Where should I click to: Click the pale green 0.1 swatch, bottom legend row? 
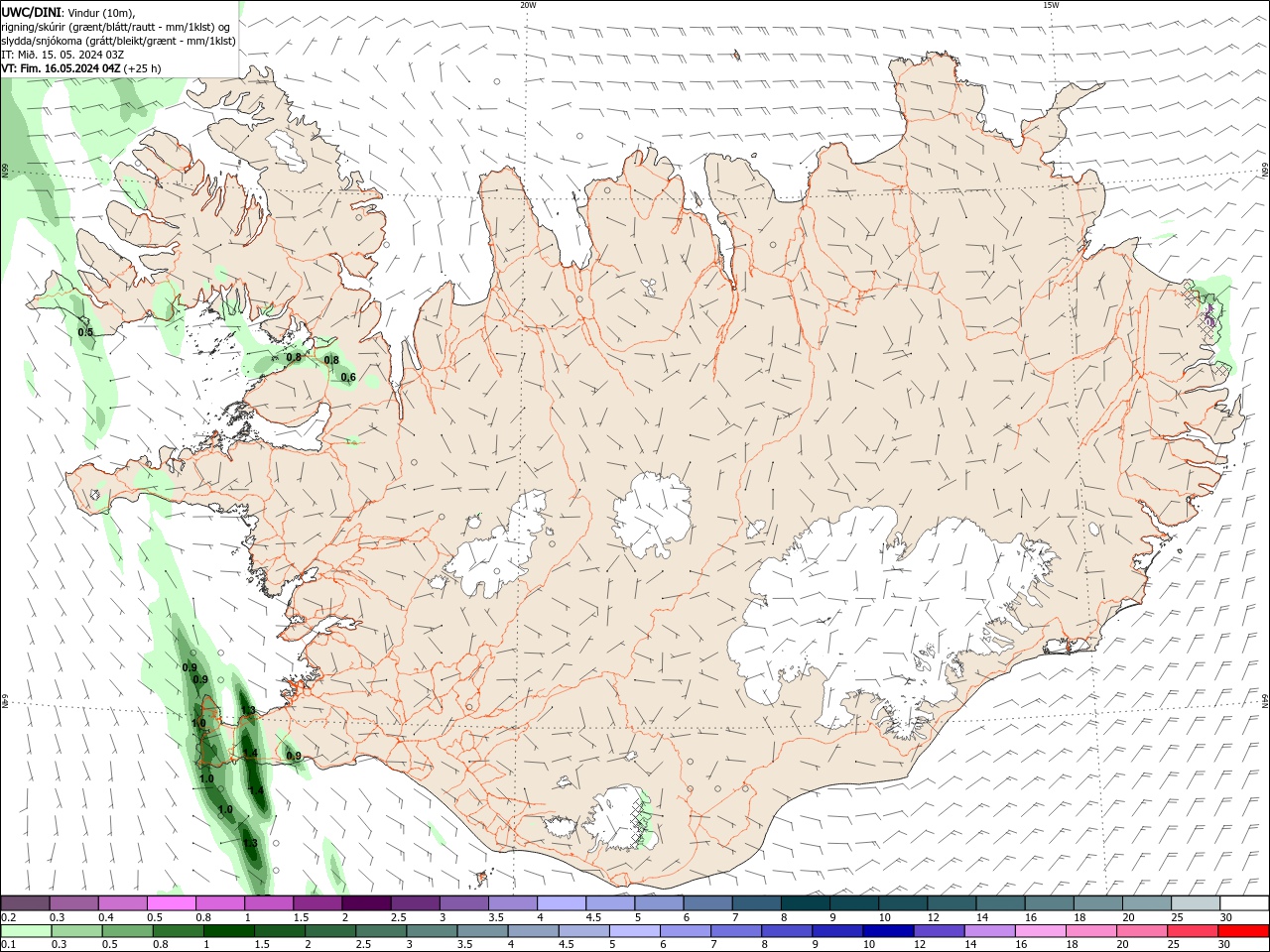[27, 931]
